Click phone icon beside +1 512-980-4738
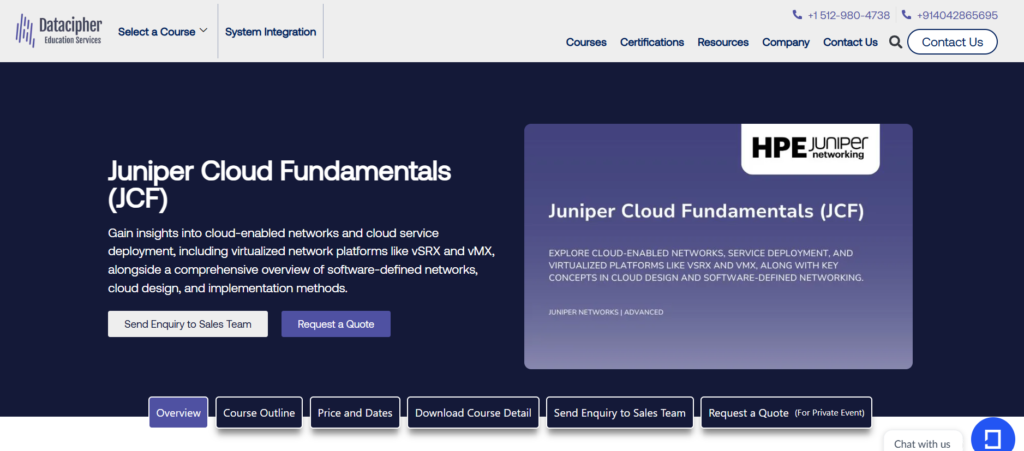 click(x=797, y=14)
